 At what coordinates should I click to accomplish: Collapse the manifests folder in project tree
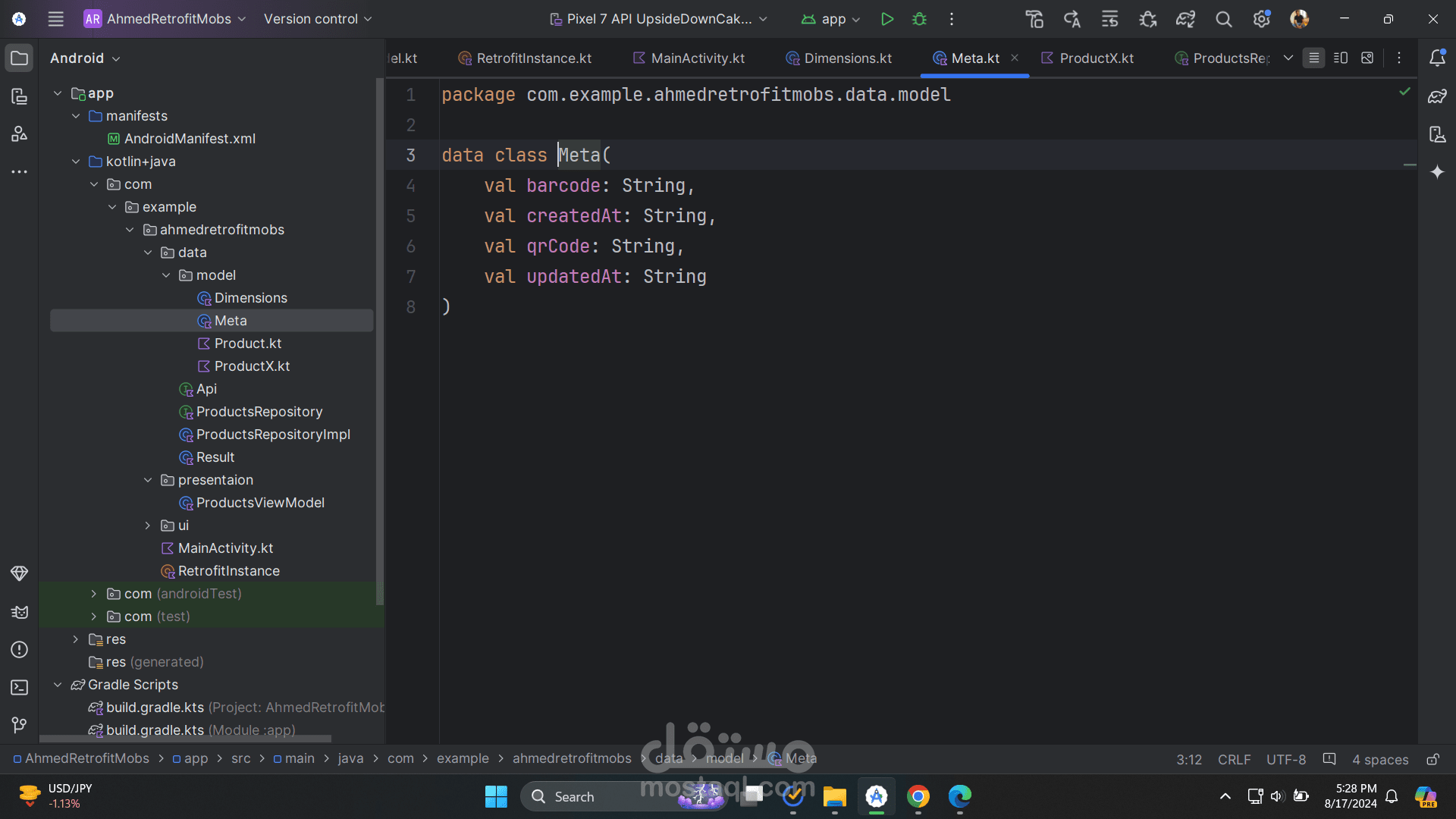[x=76, y=116]
